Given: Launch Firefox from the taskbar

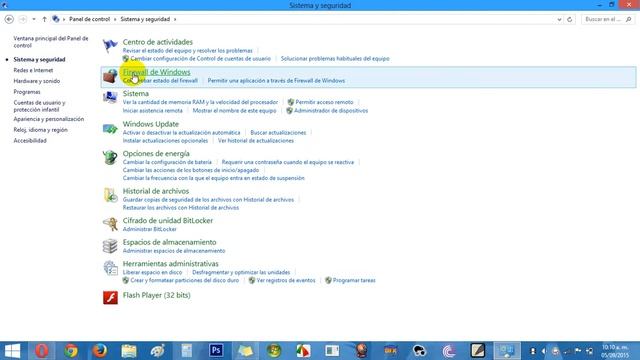Looking at the screenshot, I should pyautogui.click(x=100, y=351).
